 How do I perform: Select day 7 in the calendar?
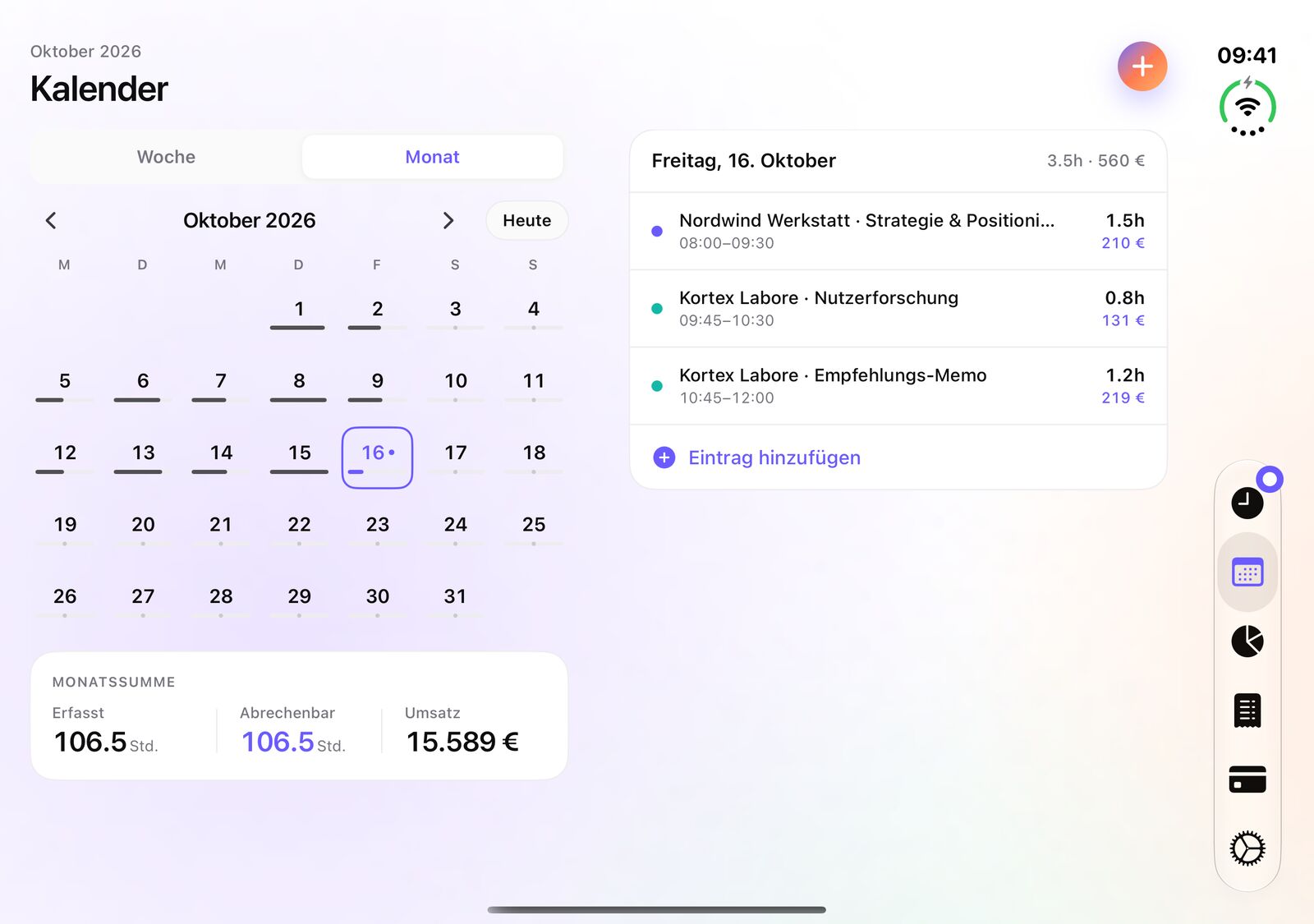pyautogui.click(x=220, y=384)
